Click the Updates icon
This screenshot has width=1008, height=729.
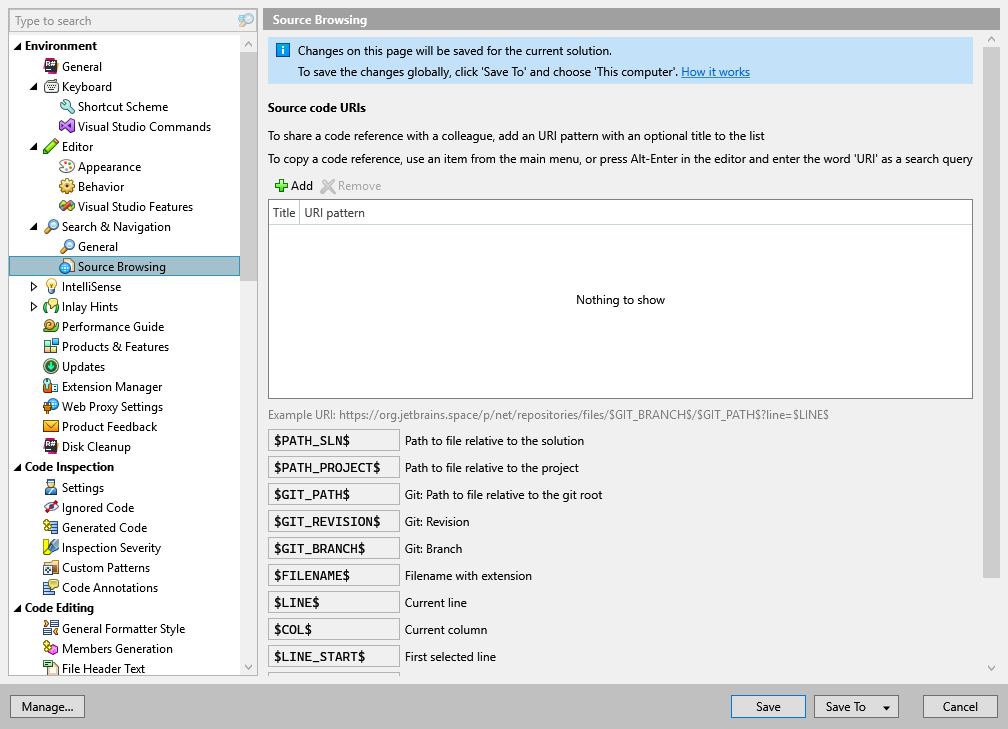(x=51, y=366)
